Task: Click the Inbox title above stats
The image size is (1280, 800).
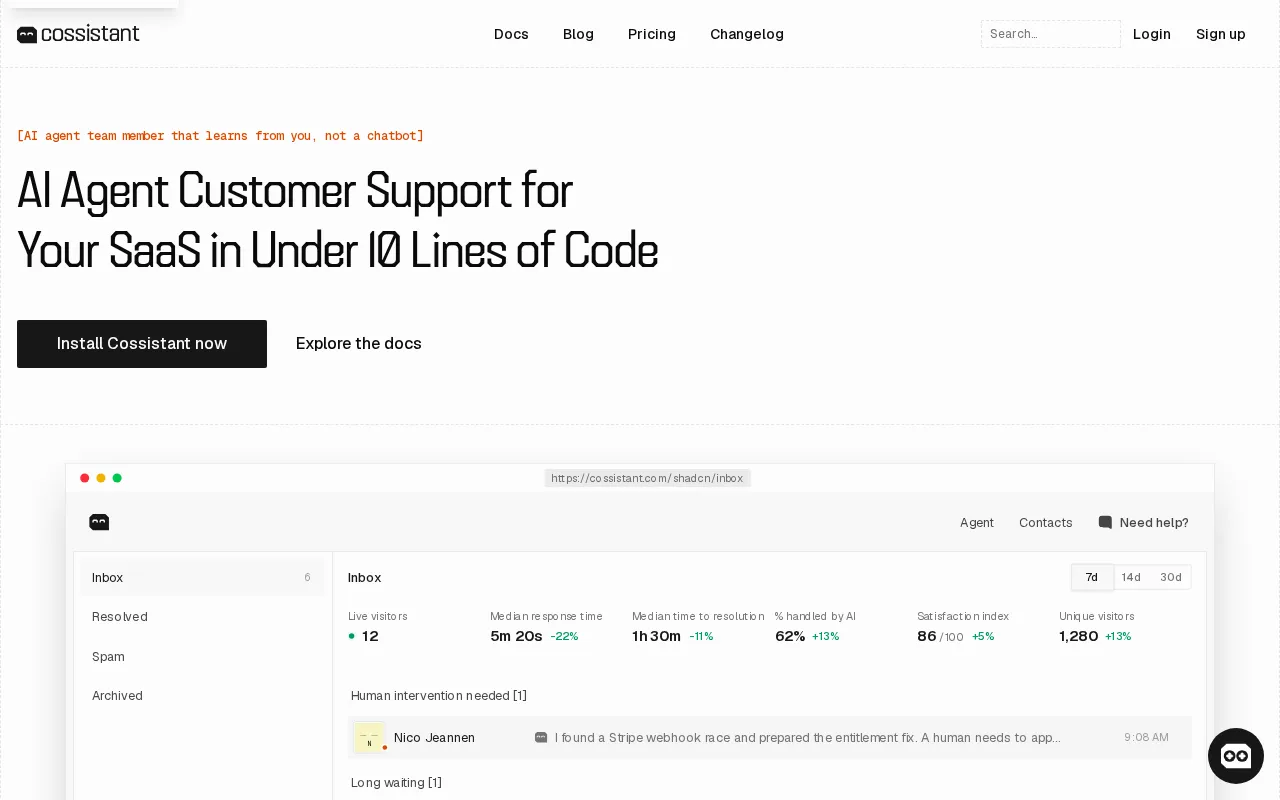Action: point(365,578)
